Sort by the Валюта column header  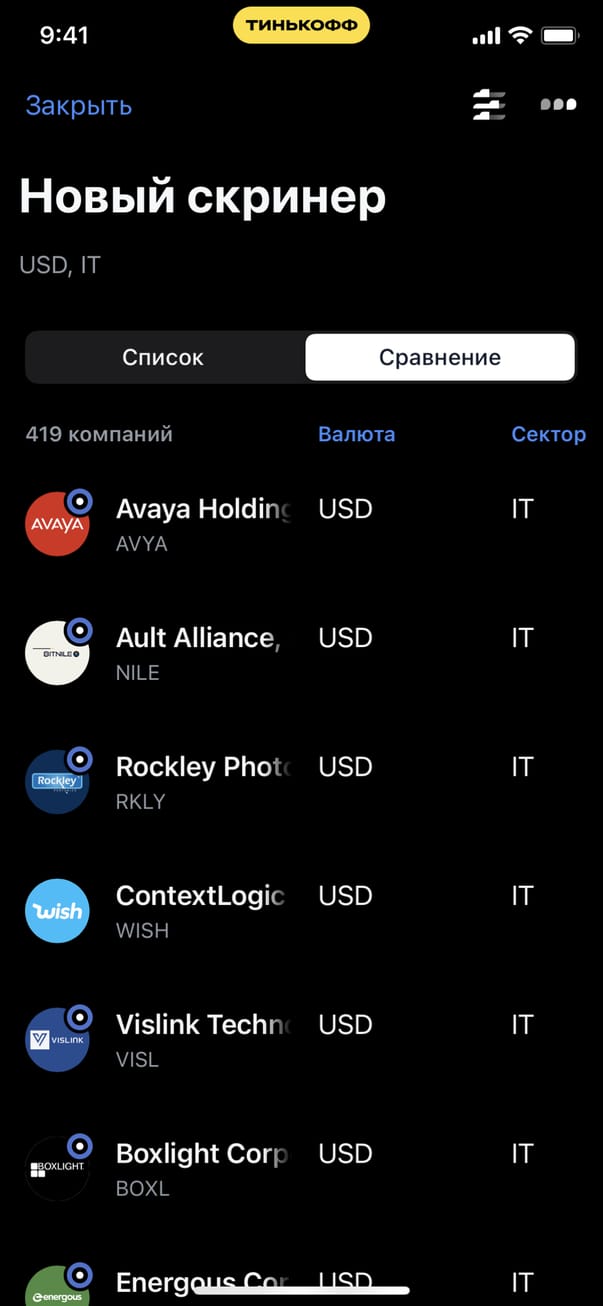[x=356, y=434]
